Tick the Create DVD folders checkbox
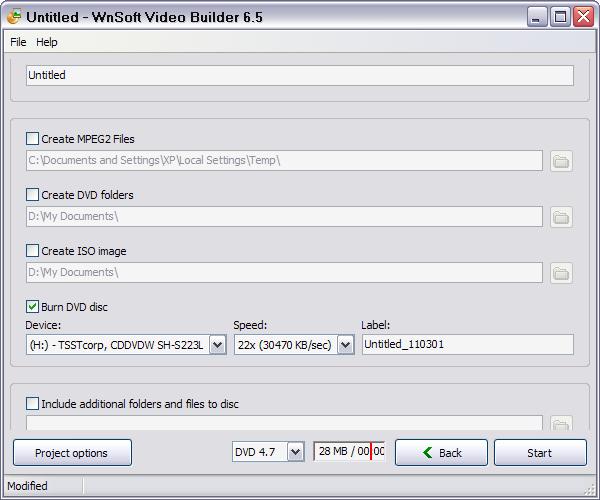600x500 pixels. (x=33, y=195)
